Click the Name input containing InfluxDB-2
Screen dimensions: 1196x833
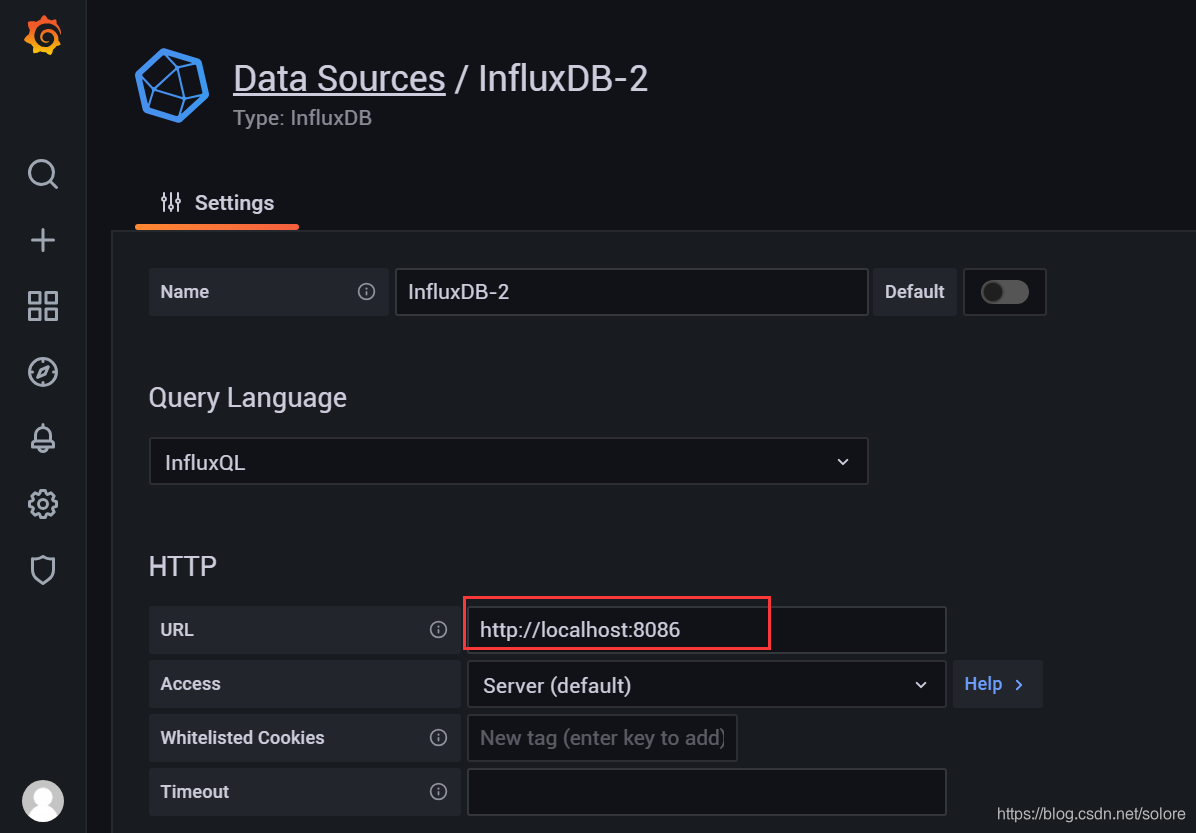pos(632,292)
